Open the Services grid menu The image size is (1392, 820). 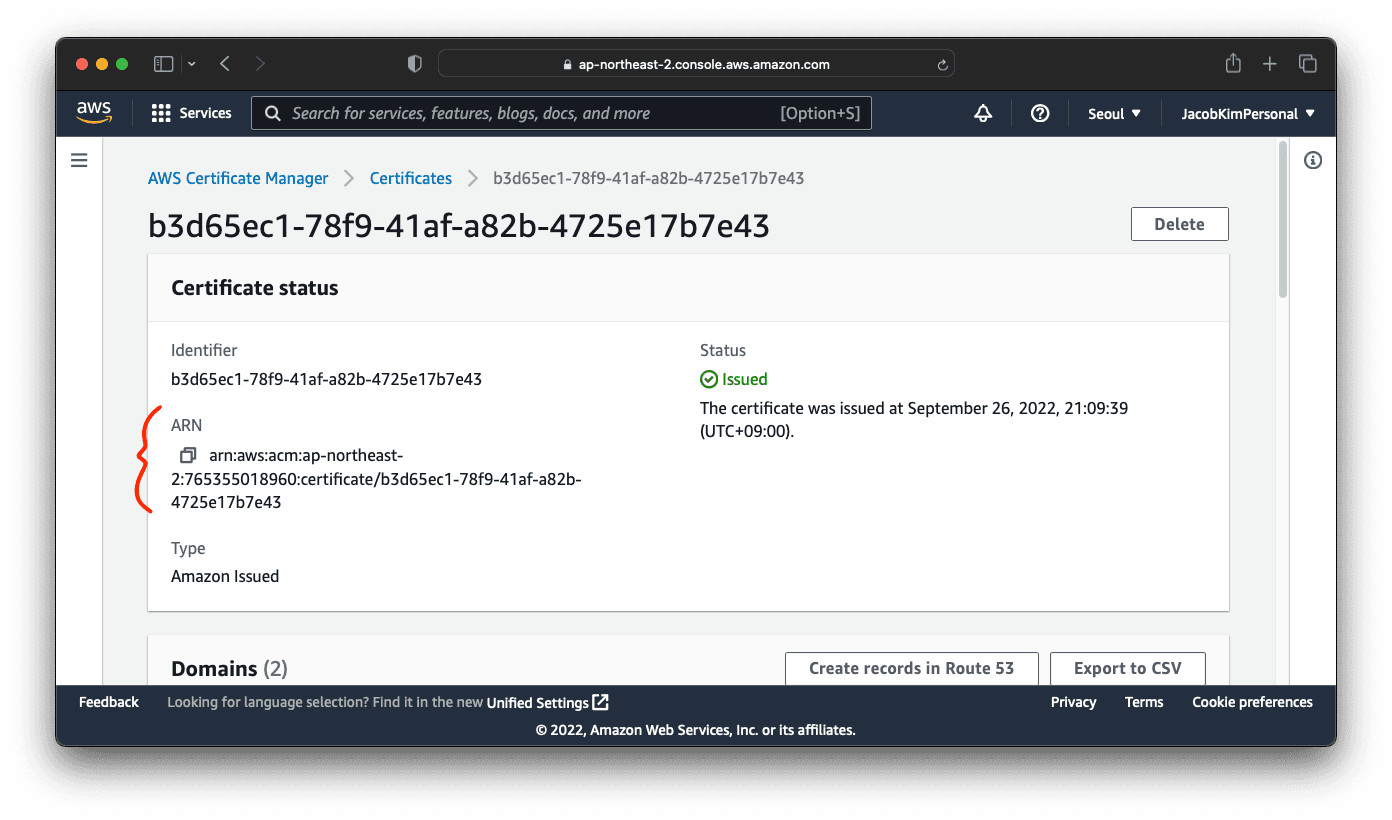(x=190, y=113)
